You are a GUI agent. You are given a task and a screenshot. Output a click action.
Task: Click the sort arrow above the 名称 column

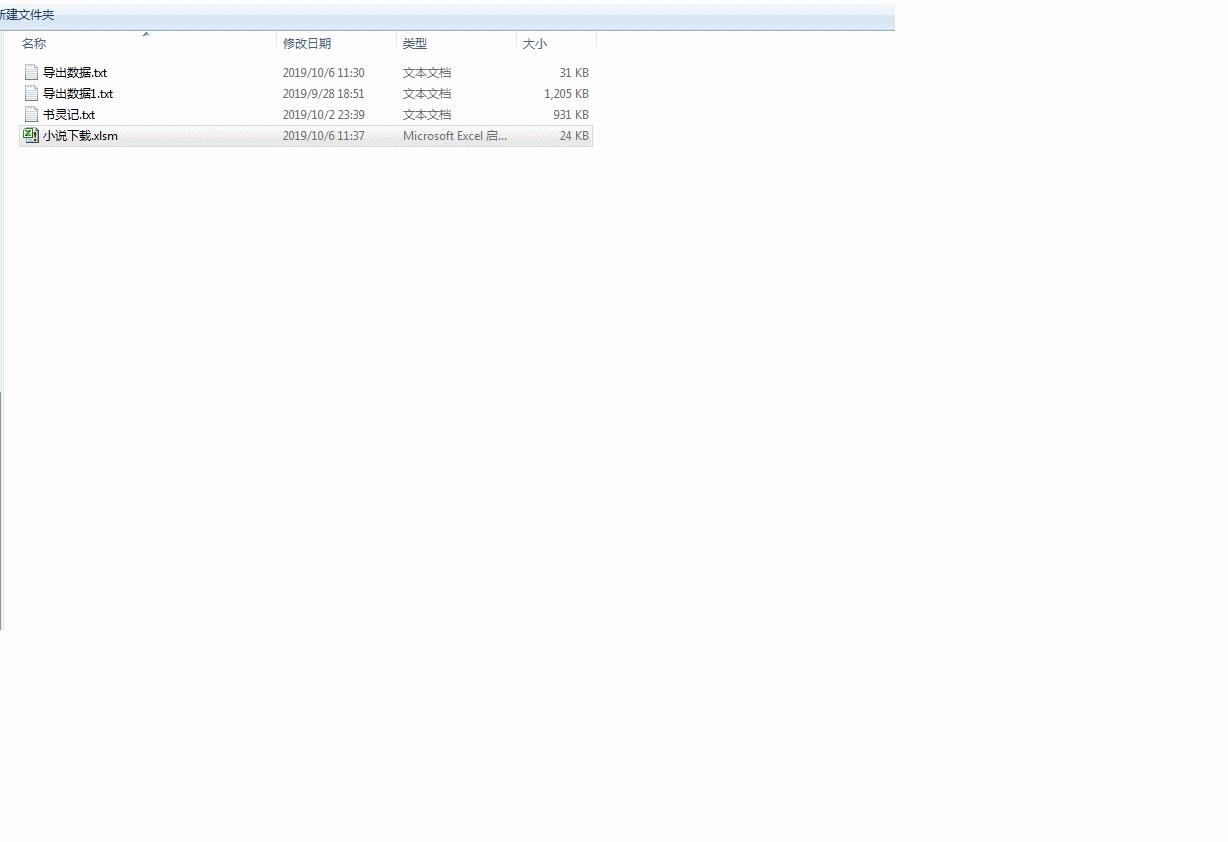pyautogui.click(x=146, y=34)
